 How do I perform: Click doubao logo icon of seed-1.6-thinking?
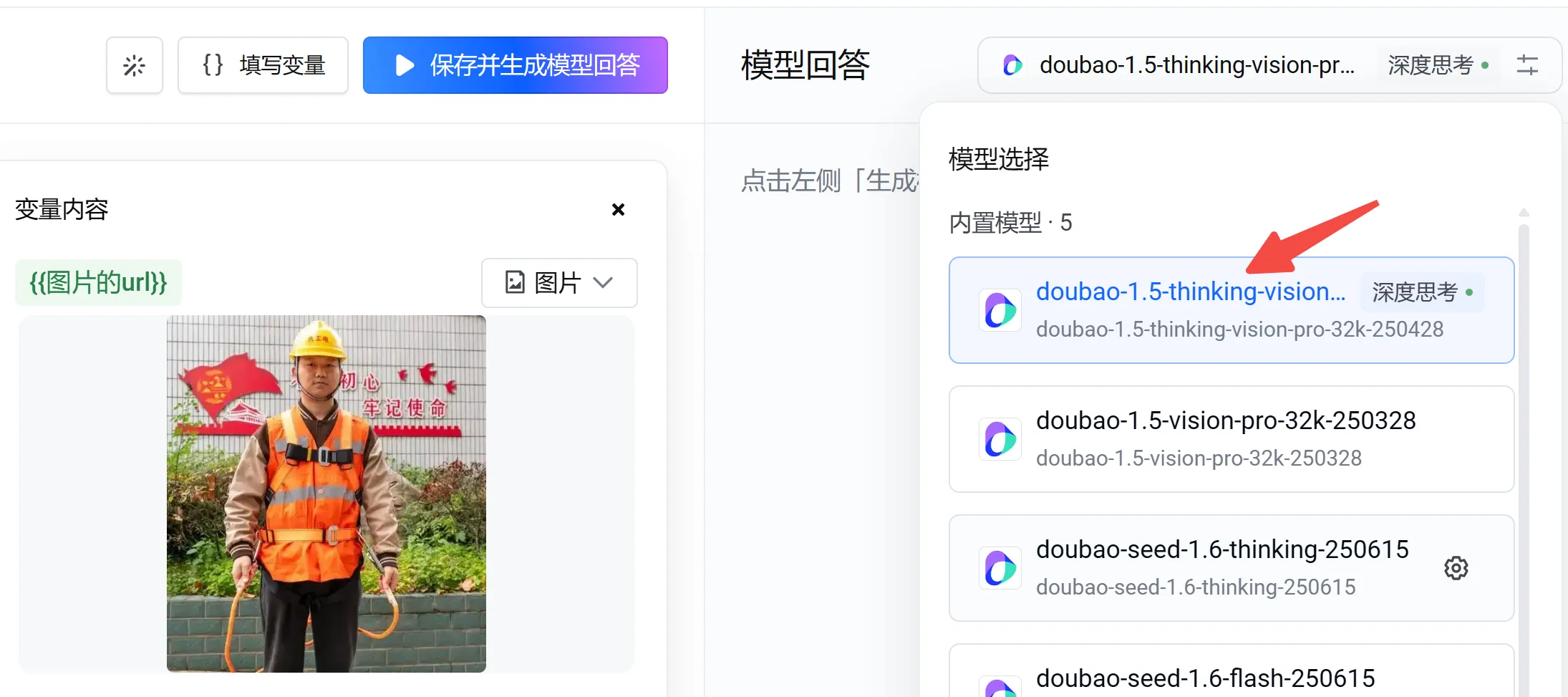pos(1000,568)
